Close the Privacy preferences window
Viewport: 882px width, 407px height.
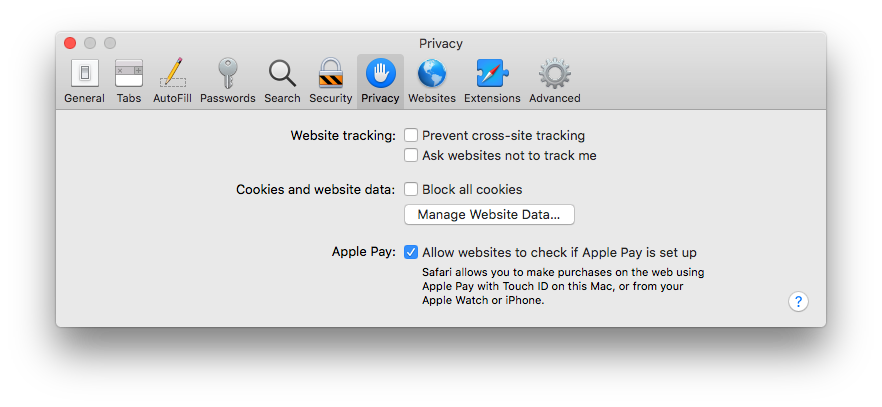pos(70,43)
